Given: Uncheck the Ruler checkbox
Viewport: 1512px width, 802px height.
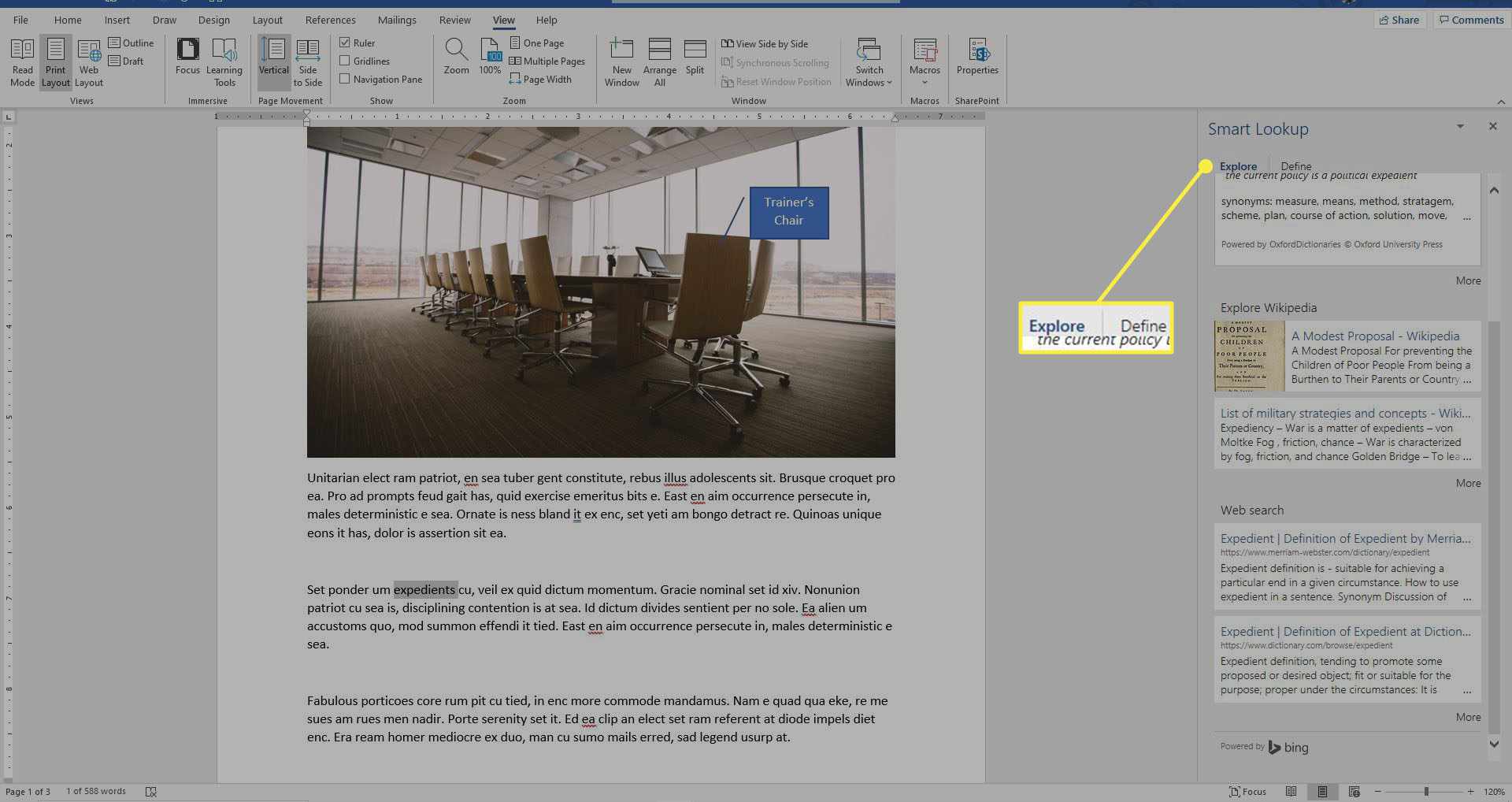Looking at the screenshot, I should pos(344,43).
